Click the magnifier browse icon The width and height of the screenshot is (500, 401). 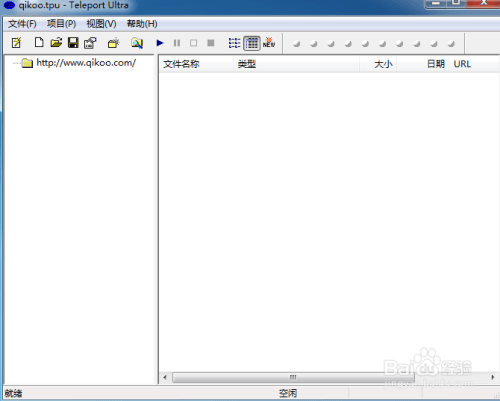point(137,43)
